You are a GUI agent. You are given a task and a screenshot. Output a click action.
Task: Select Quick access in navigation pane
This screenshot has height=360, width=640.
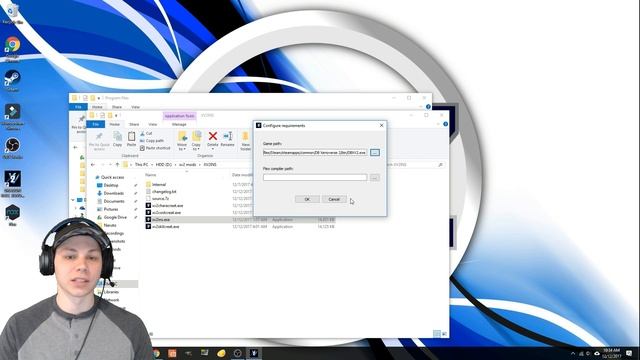[x=112, y=177]
